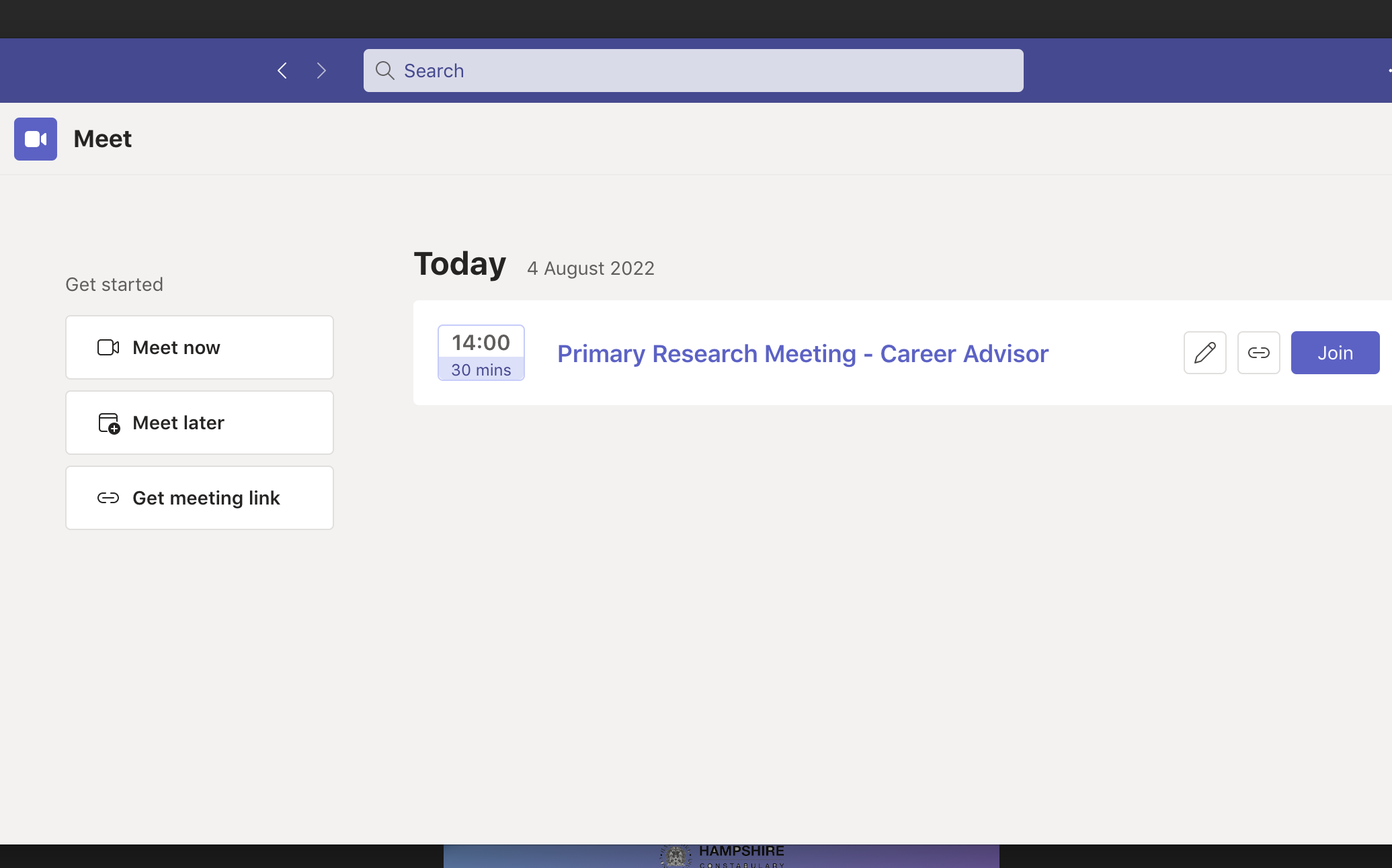Open Primary Research Meeting - Career Advisor link

point(803,353)
